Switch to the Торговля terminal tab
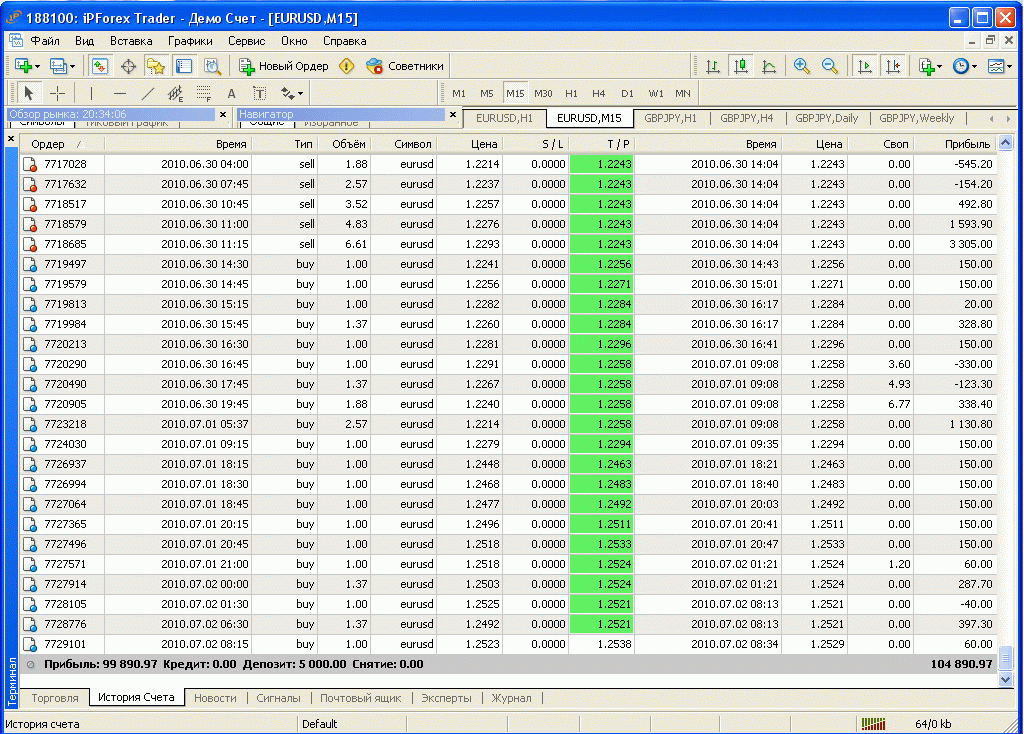 coord(54,698)
